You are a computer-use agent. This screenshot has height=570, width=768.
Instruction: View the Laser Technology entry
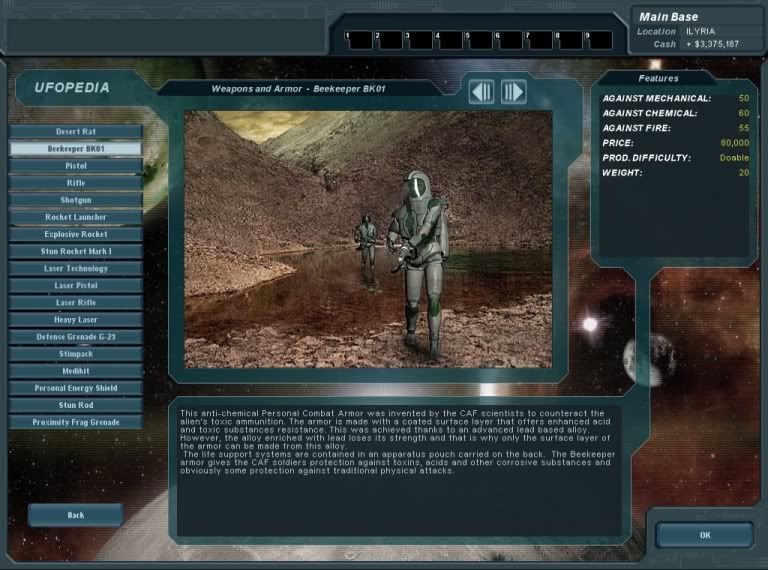[76, 268]
